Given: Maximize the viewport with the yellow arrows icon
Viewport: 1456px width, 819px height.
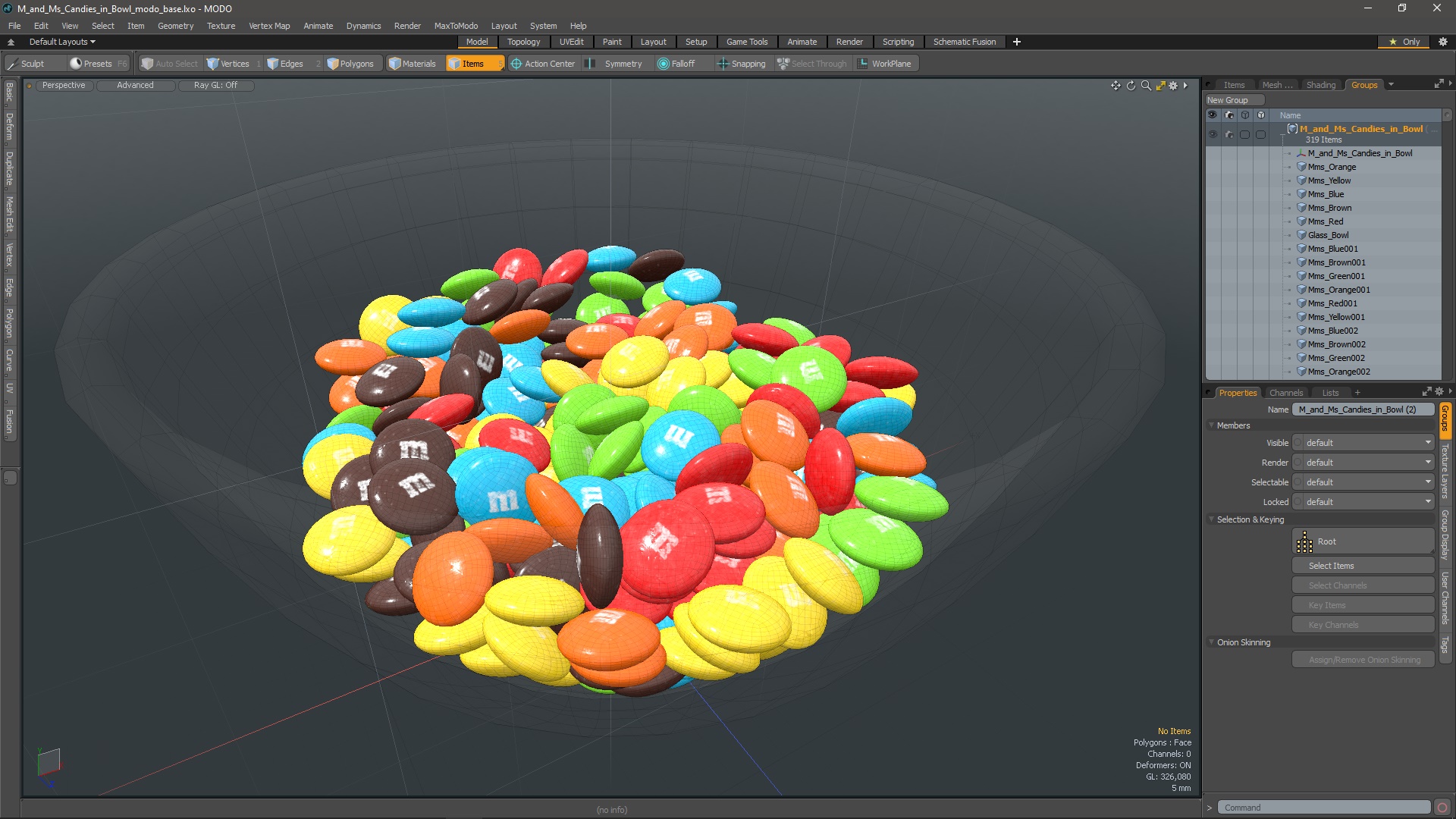Looking at the screenshot, I should (x=1160, y=86).
